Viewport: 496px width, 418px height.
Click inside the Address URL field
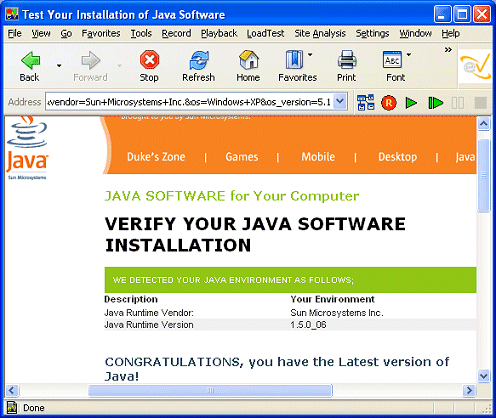(x=190, y=102)
